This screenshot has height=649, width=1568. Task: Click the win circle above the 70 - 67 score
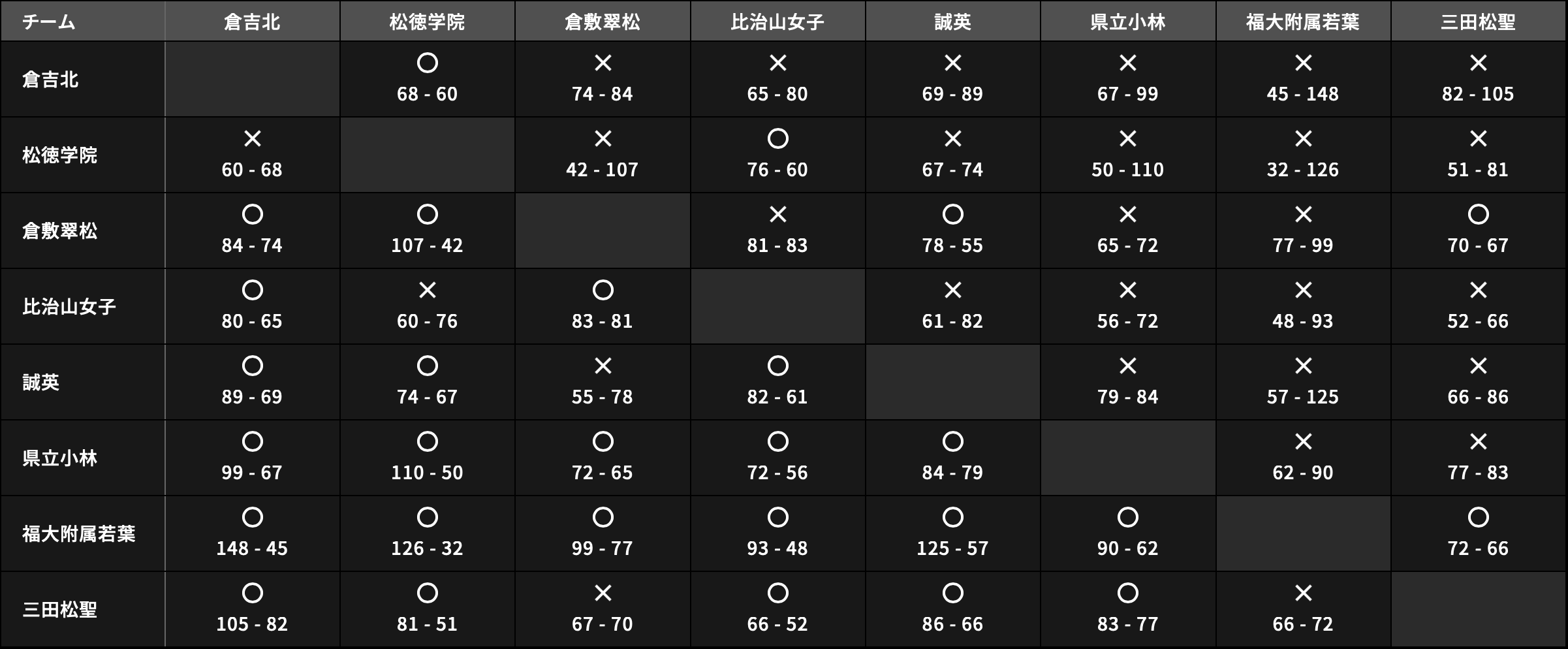(x=1478, y=215)
